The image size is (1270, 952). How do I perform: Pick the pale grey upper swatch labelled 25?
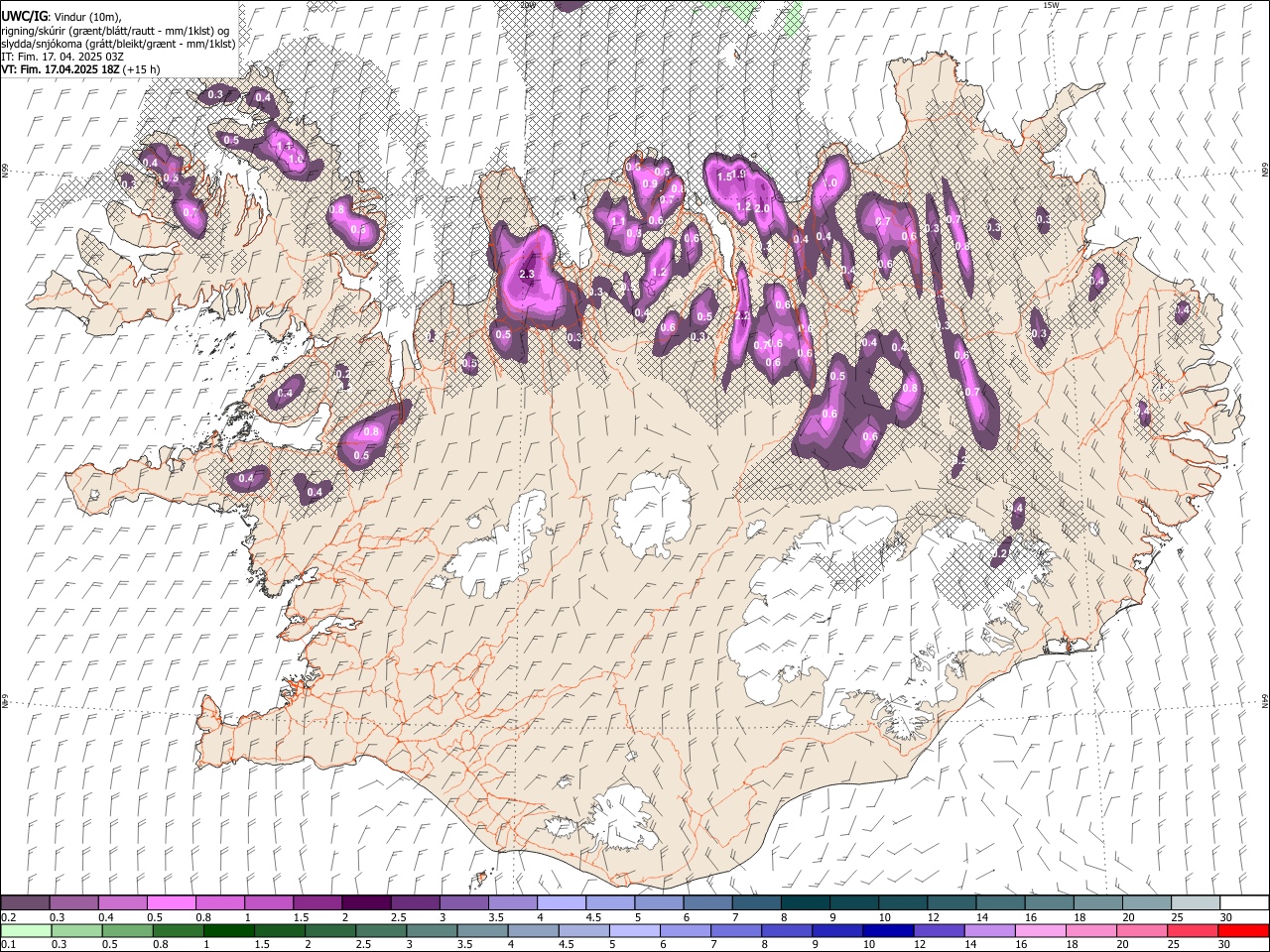point(1196,903)
